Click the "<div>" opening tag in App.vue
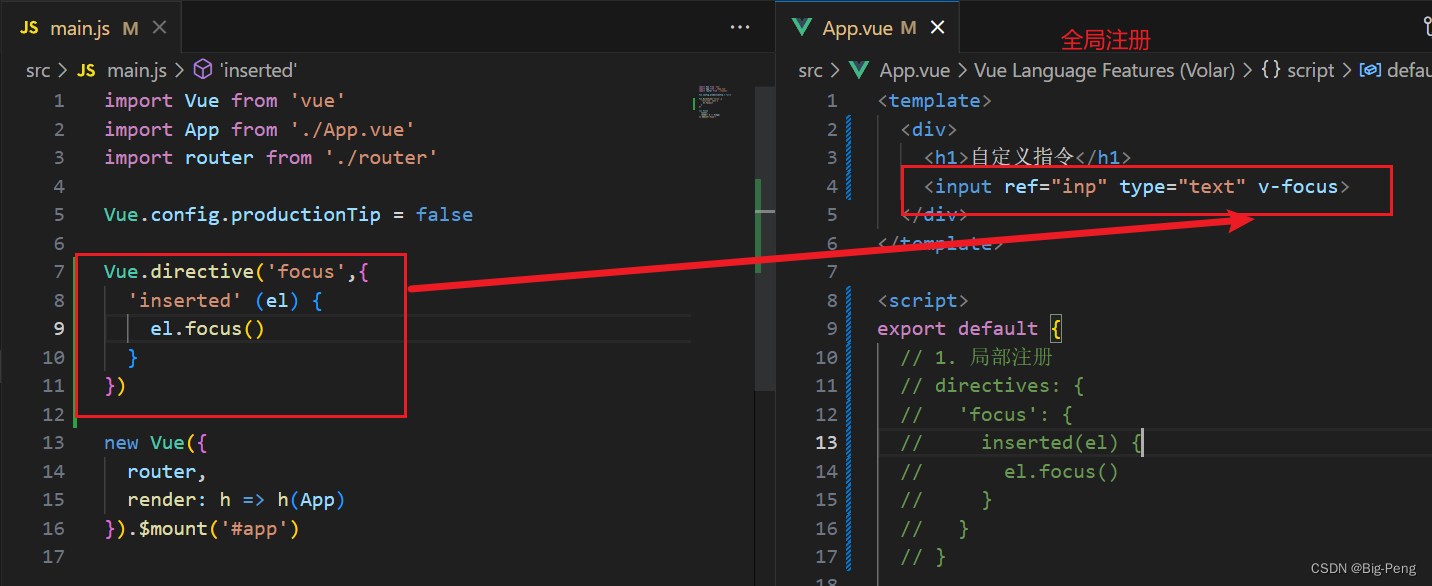Image resolution: width=1432 pixels, height=586 pixels. 929,129
